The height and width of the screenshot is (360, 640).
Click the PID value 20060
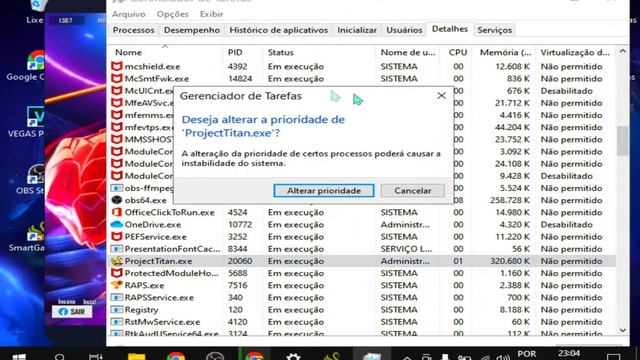240,261
